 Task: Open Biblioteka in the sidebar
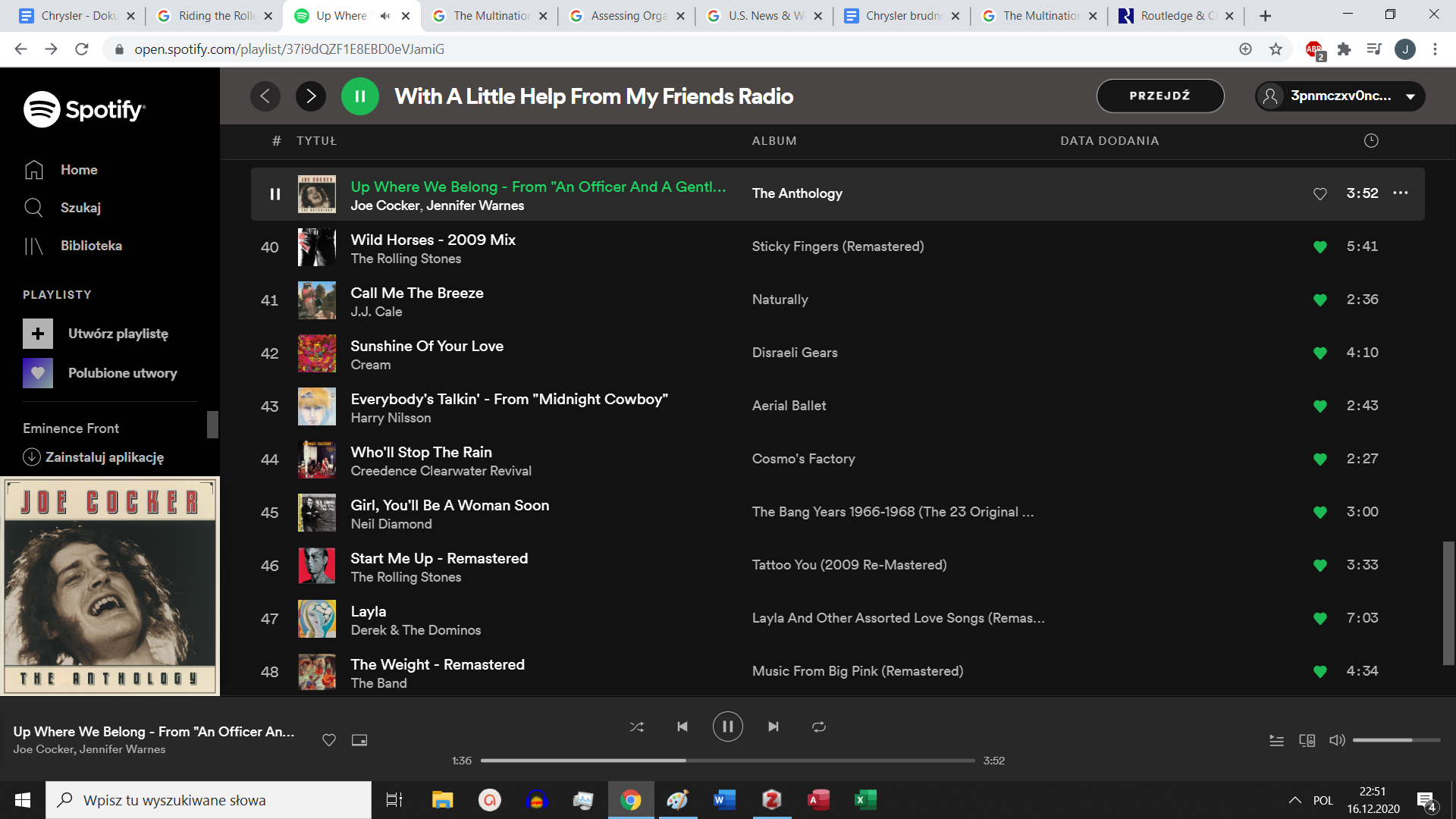click(90, 246)
